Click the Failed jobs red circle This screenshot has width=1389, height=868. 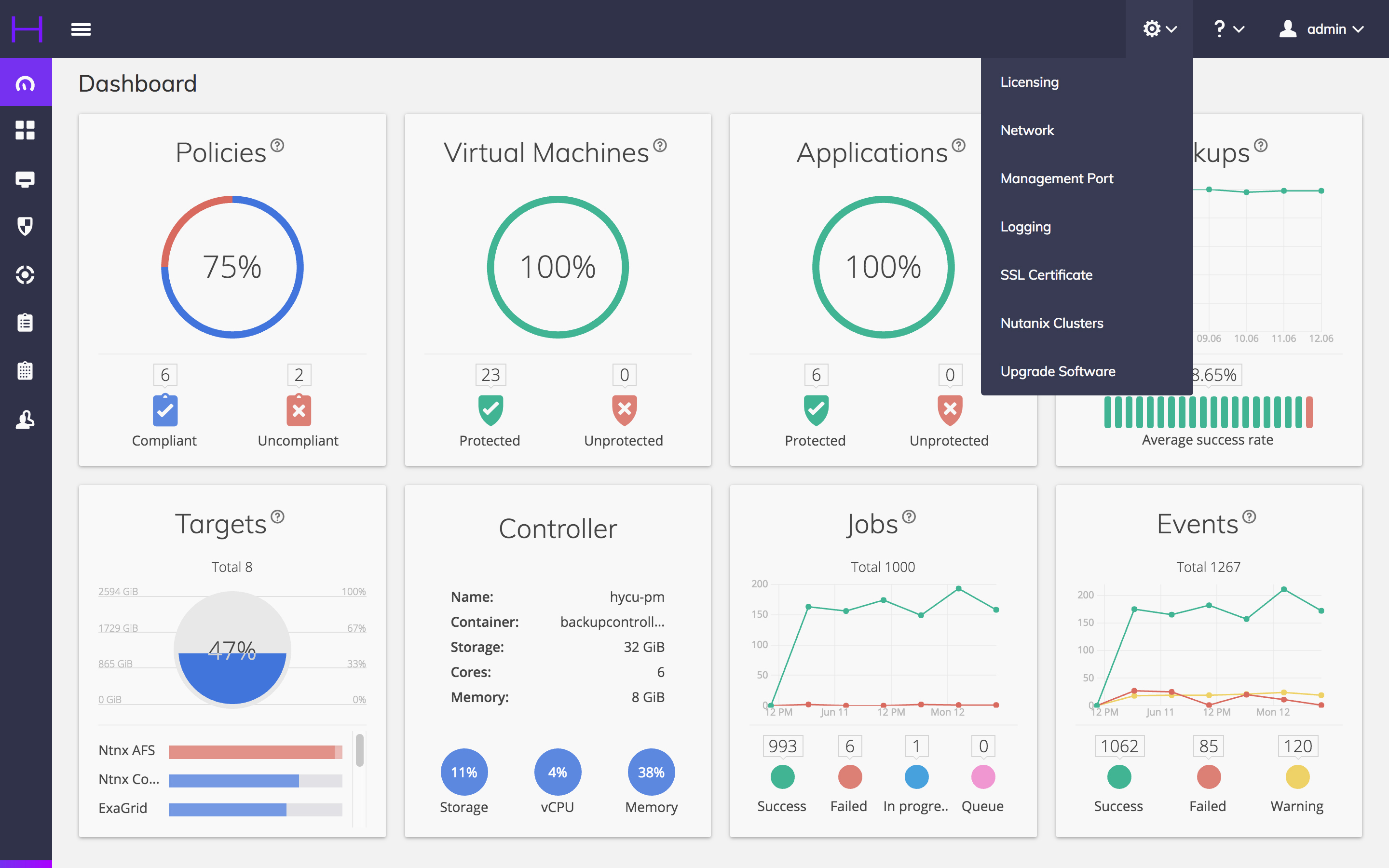click(849, 777)
